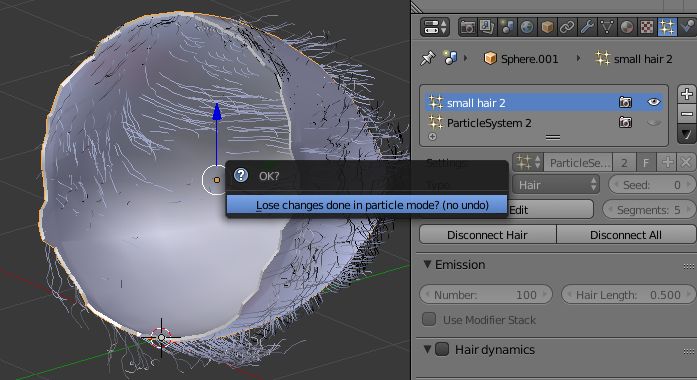697x380 pixels.
Task: Select the Particles sparkle tab
Action: pos(667,27)
